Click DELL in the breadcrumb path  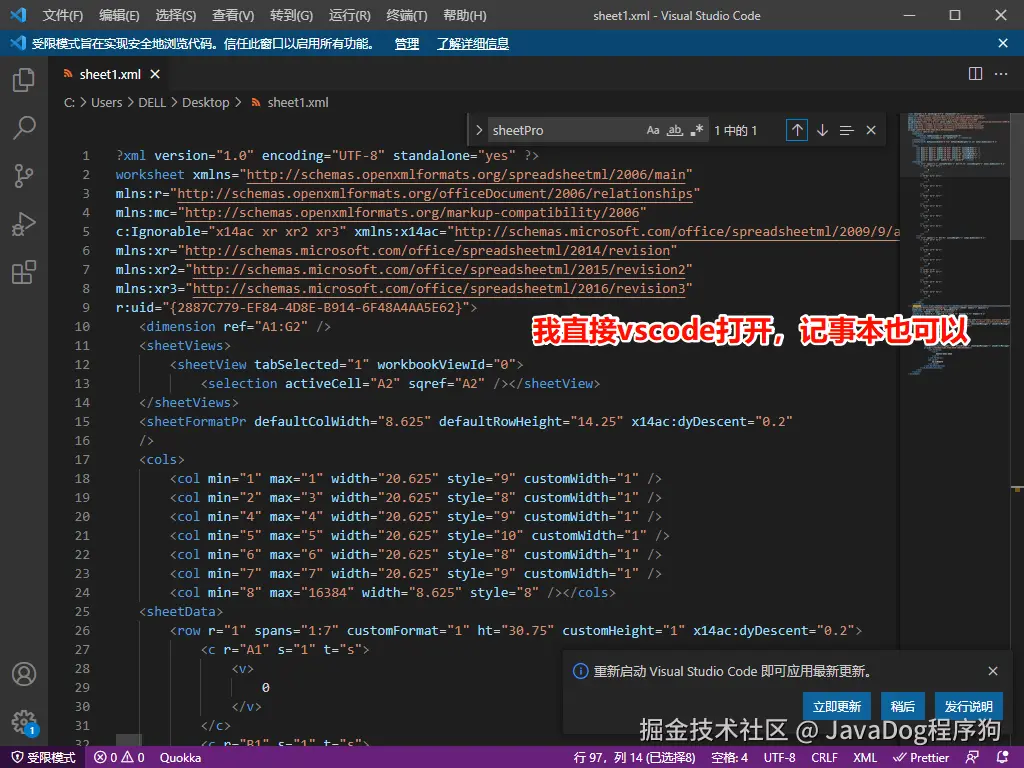[x=152, y=103]
